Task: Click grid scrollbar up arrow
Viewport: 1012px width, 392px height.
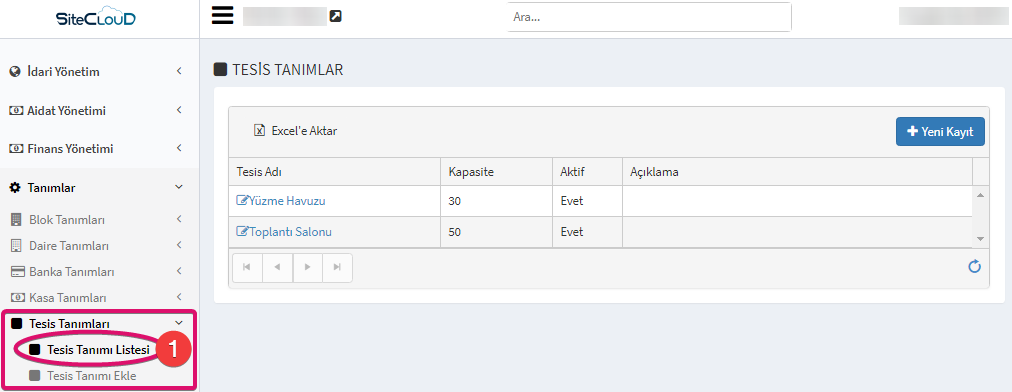Action: click(x=980, y=194)
